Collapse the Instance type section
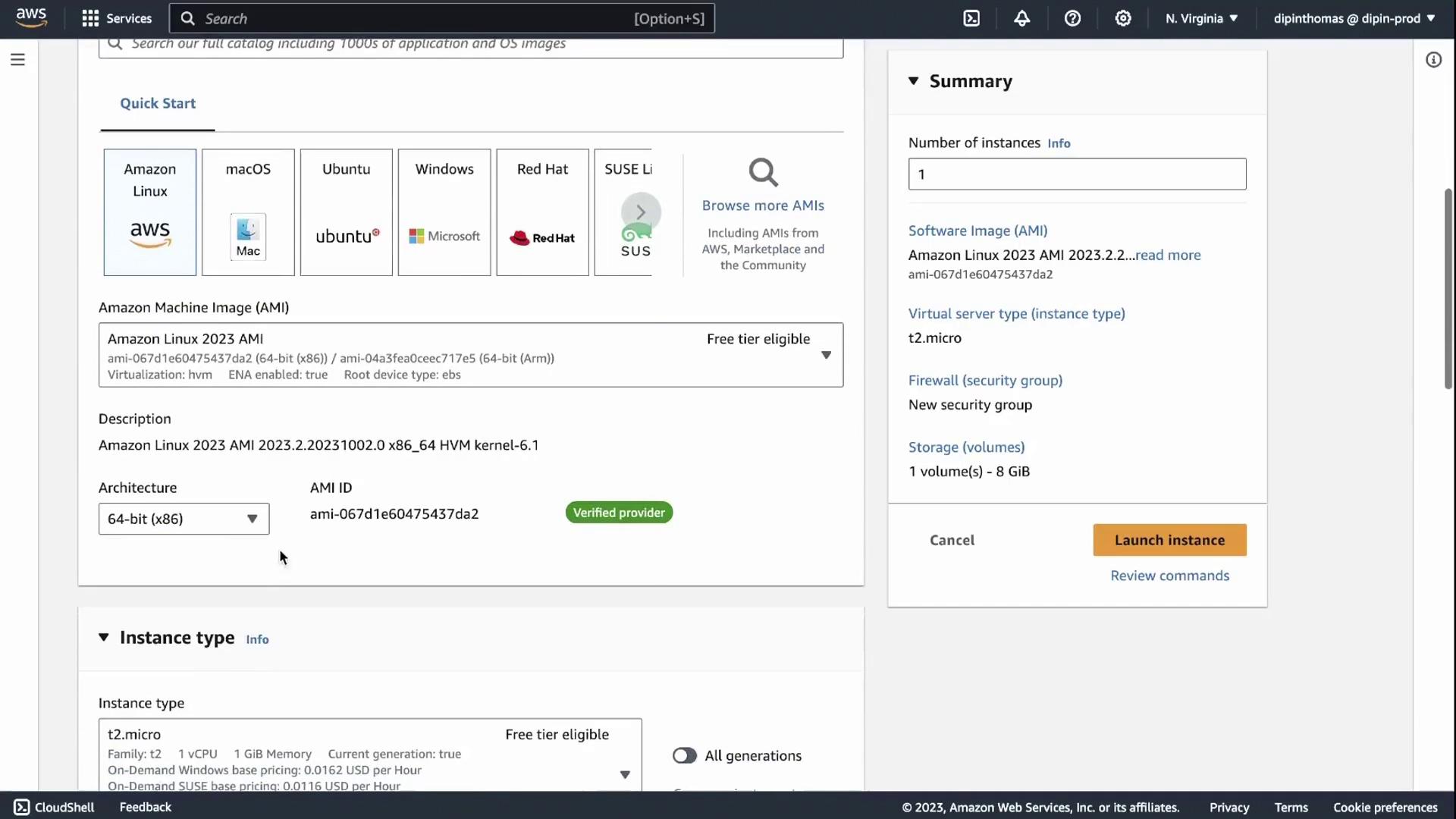 (x=104, y=638)
